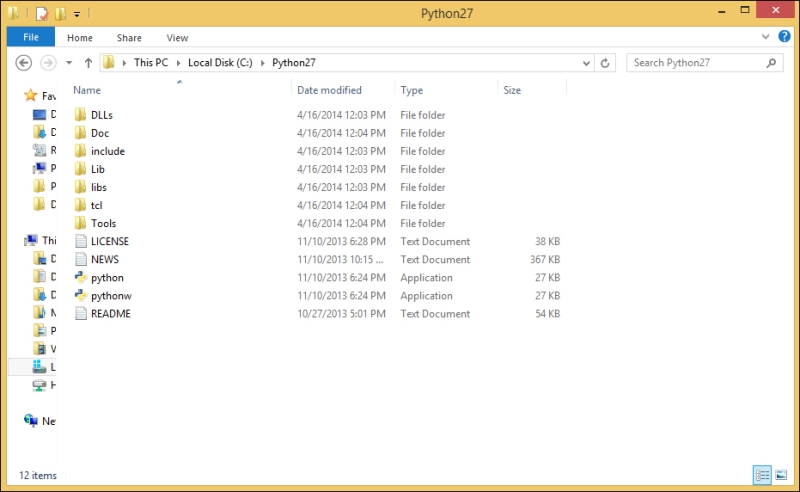Click This PC in the address bar
The width and height of the screenshot is (800, 492).
[151, 63]
